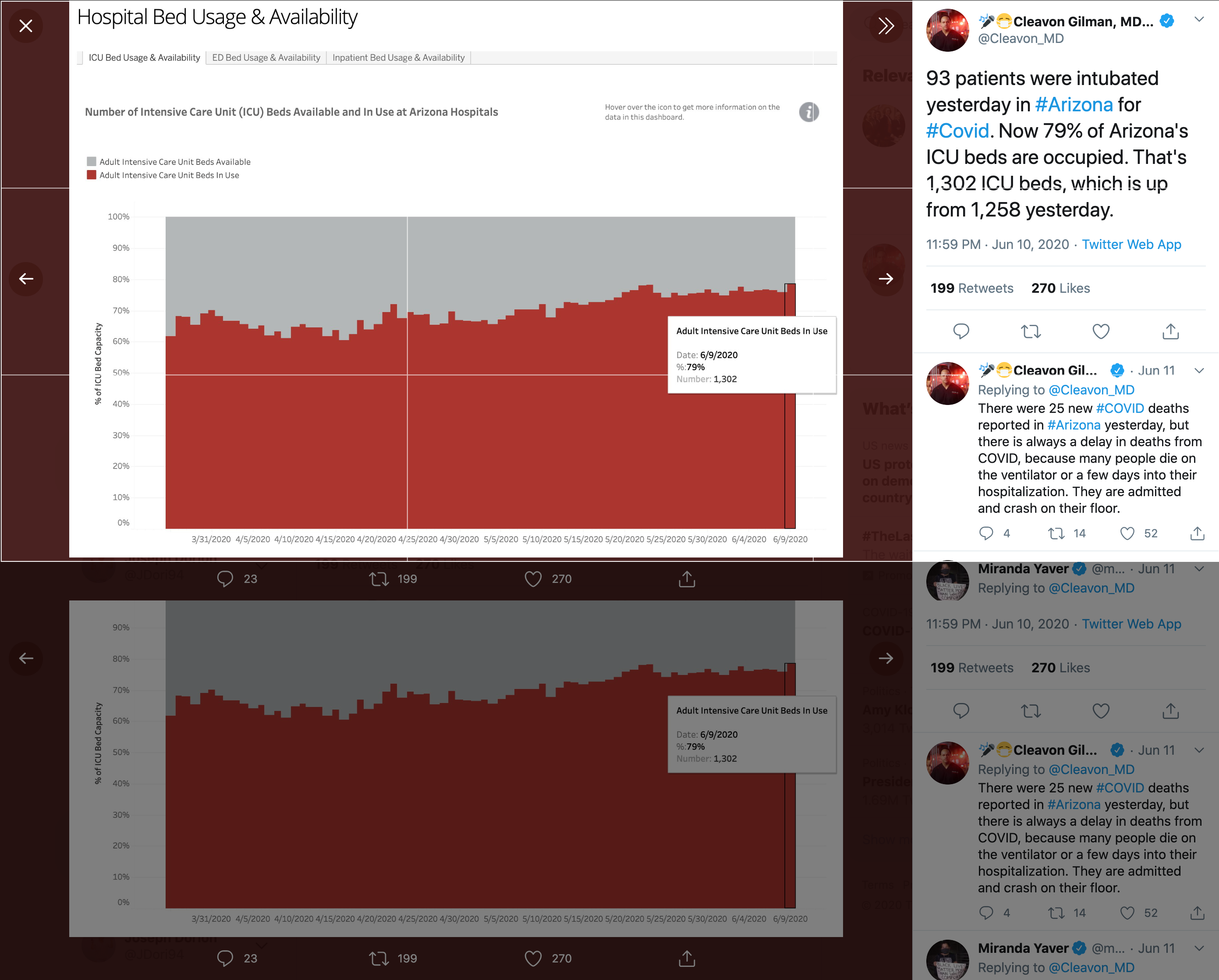Open Cleavon Gilman's profile picture in tweet header
Viewport: 1219px width, 980px height.
point(947,30)
